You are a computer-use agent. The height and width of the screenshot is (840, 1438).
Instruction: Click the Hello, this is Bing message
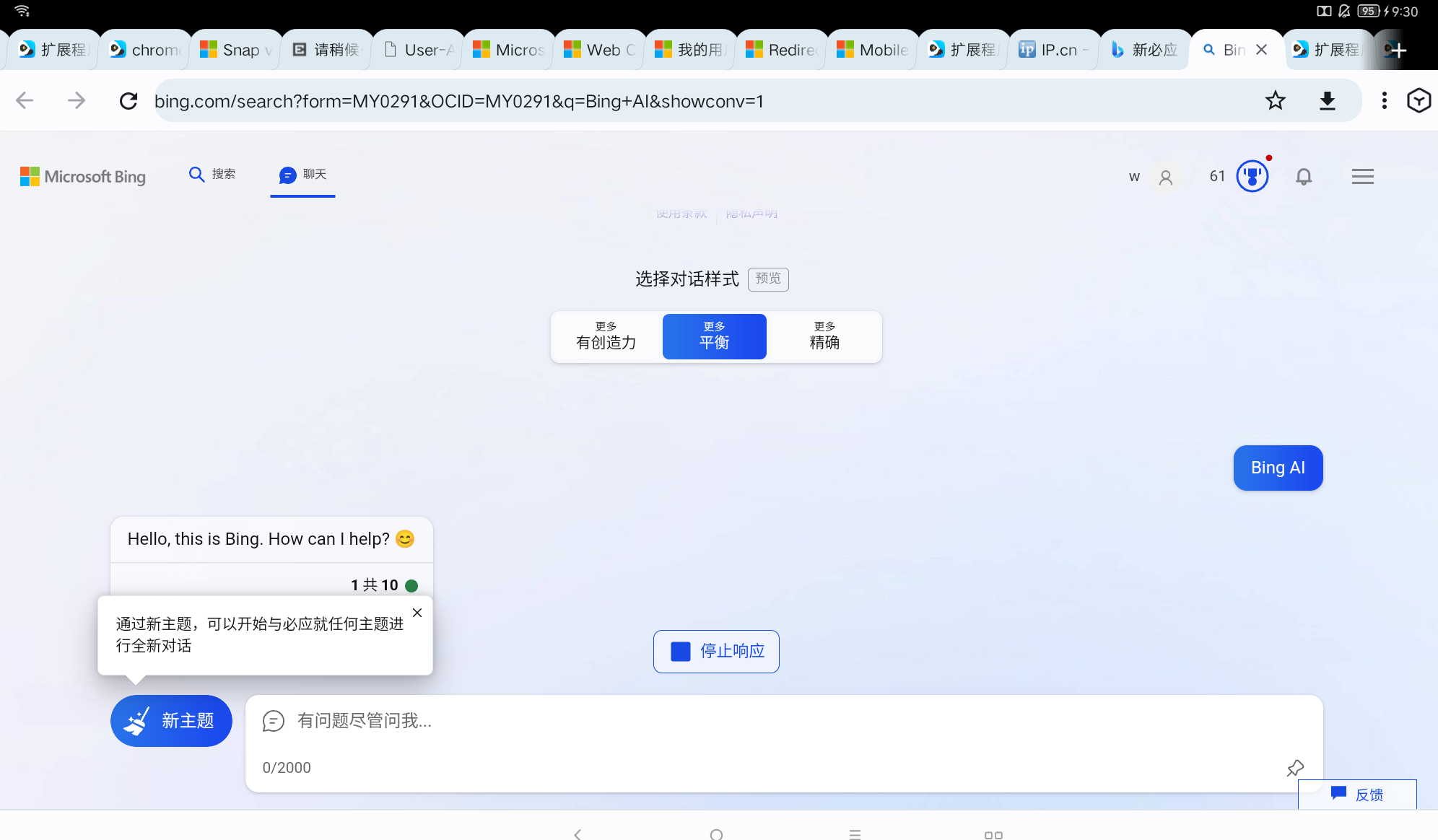click(271, 539)
